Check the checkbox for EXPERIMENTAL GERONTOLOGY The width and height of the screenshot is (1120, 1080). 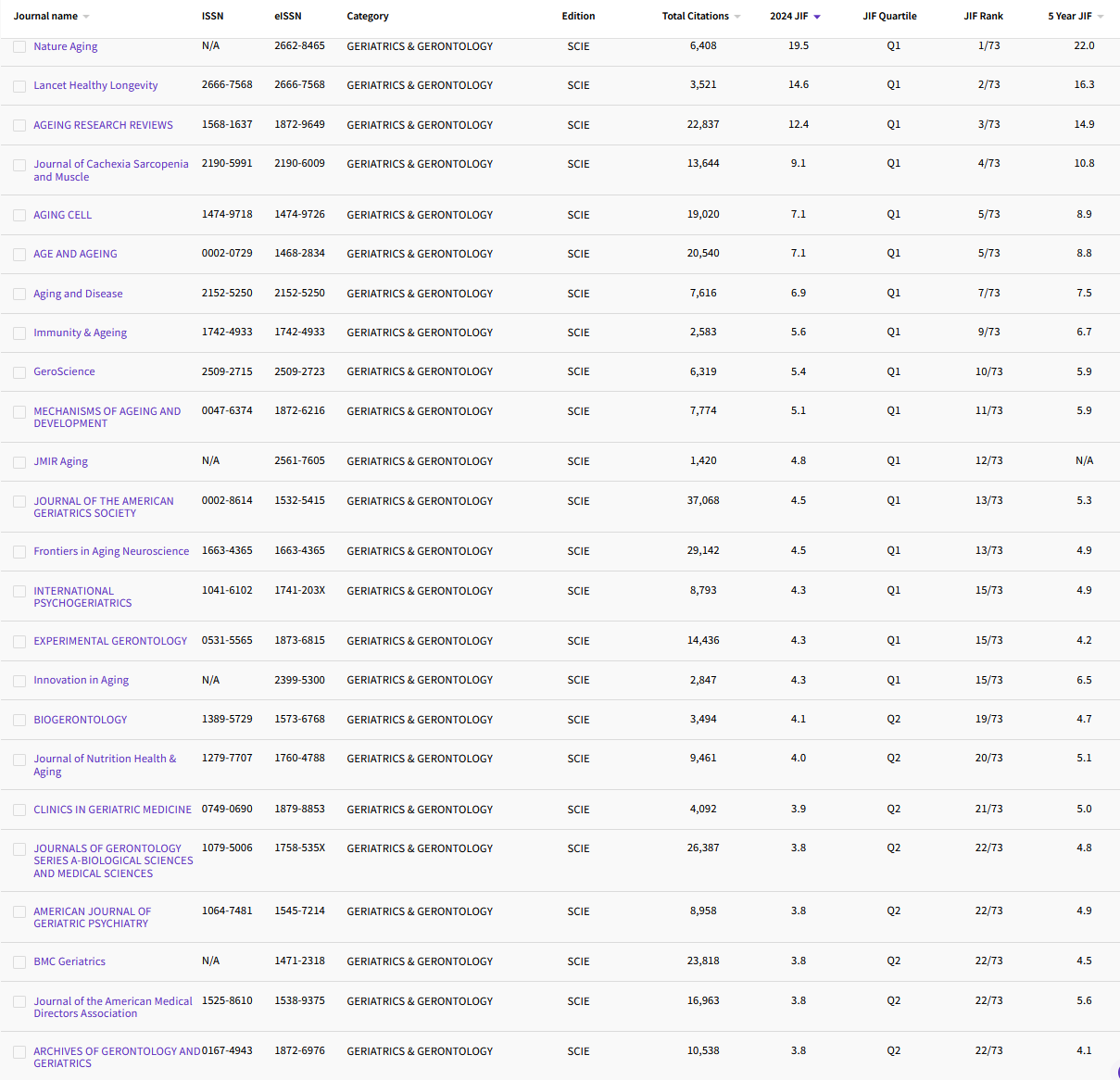click(19, 641)
